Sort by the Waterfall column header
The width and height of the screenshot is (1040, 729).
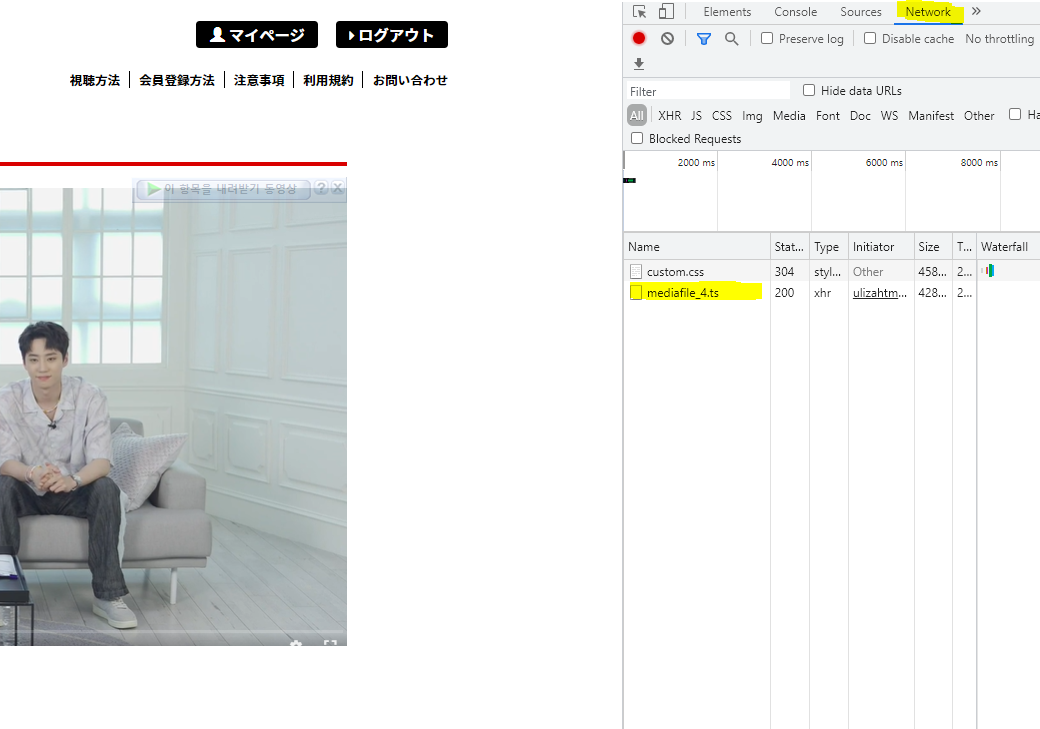tap(1008, 247)
